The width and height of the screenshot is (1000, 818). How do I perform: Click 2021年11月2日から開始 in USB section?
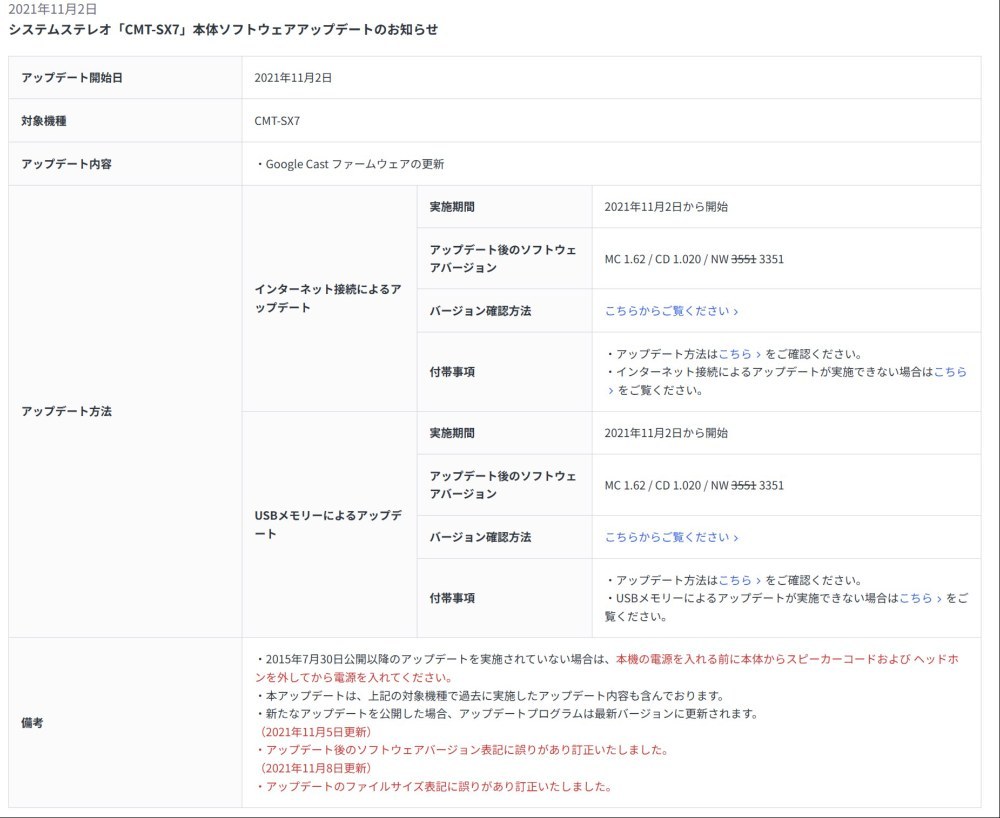pos(666,433)
